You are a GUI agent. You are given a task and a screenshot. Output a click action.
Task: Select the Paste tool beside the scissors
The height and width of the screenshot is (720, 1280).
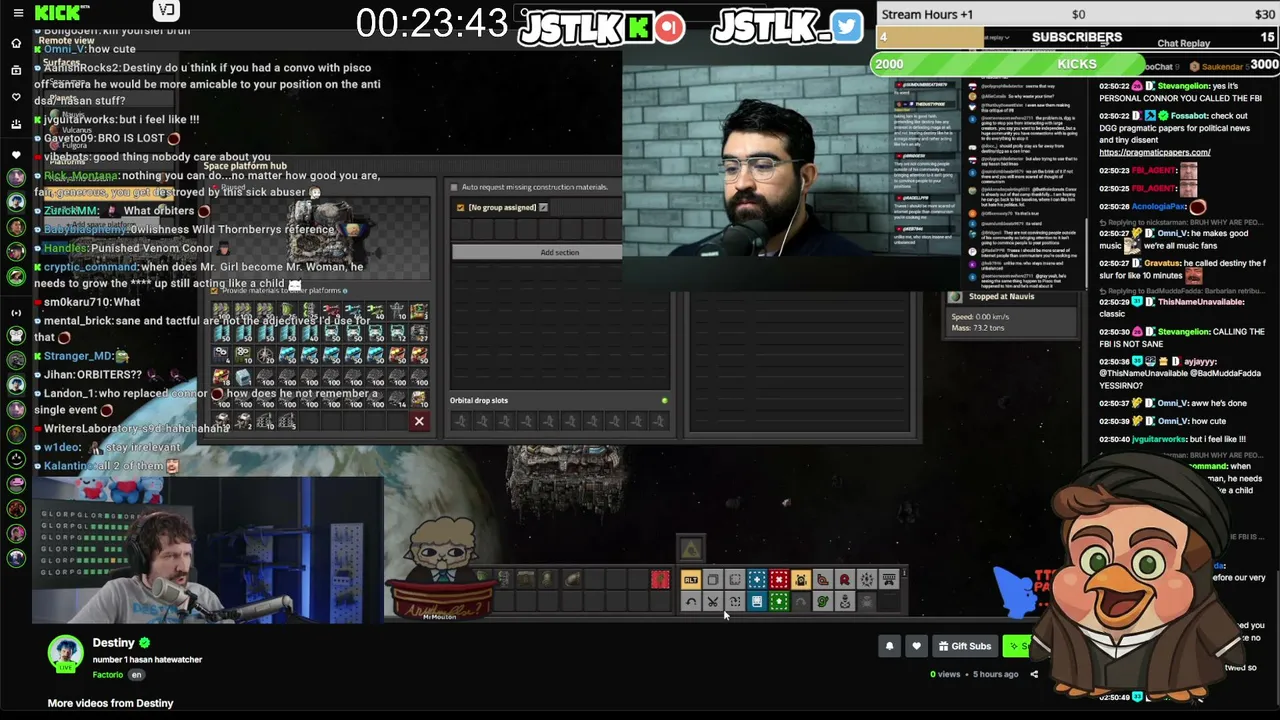click(x=735, y=602)
